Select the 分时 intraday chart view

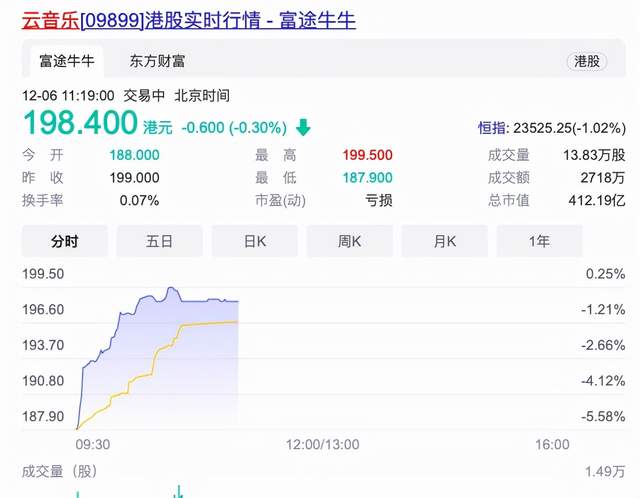pos(64,241)
